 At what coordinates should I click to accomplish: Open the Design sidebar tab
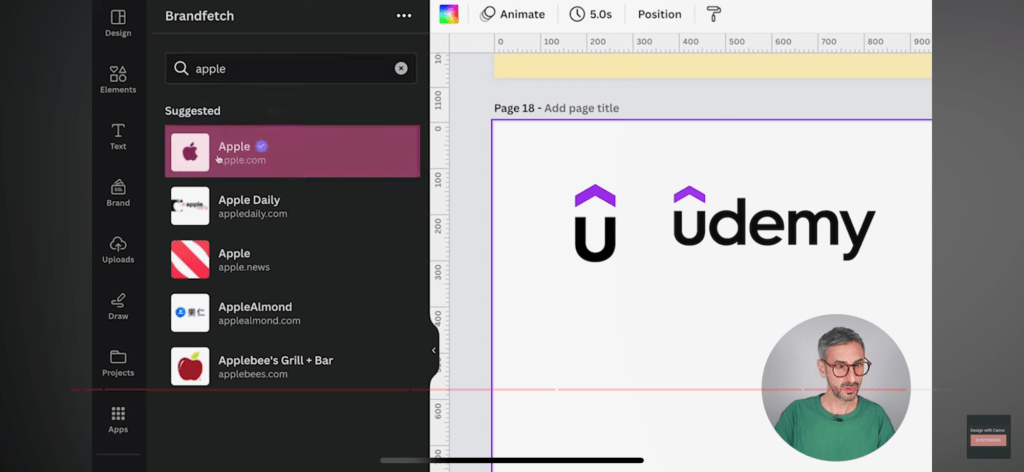pyautogui.click(x=118, y=24)
